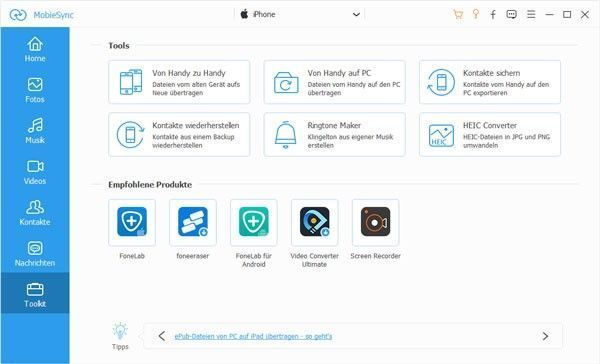This screenshot has width=600, height=364.
Task: Open the Facebook icon link
Action: [493, 15]
